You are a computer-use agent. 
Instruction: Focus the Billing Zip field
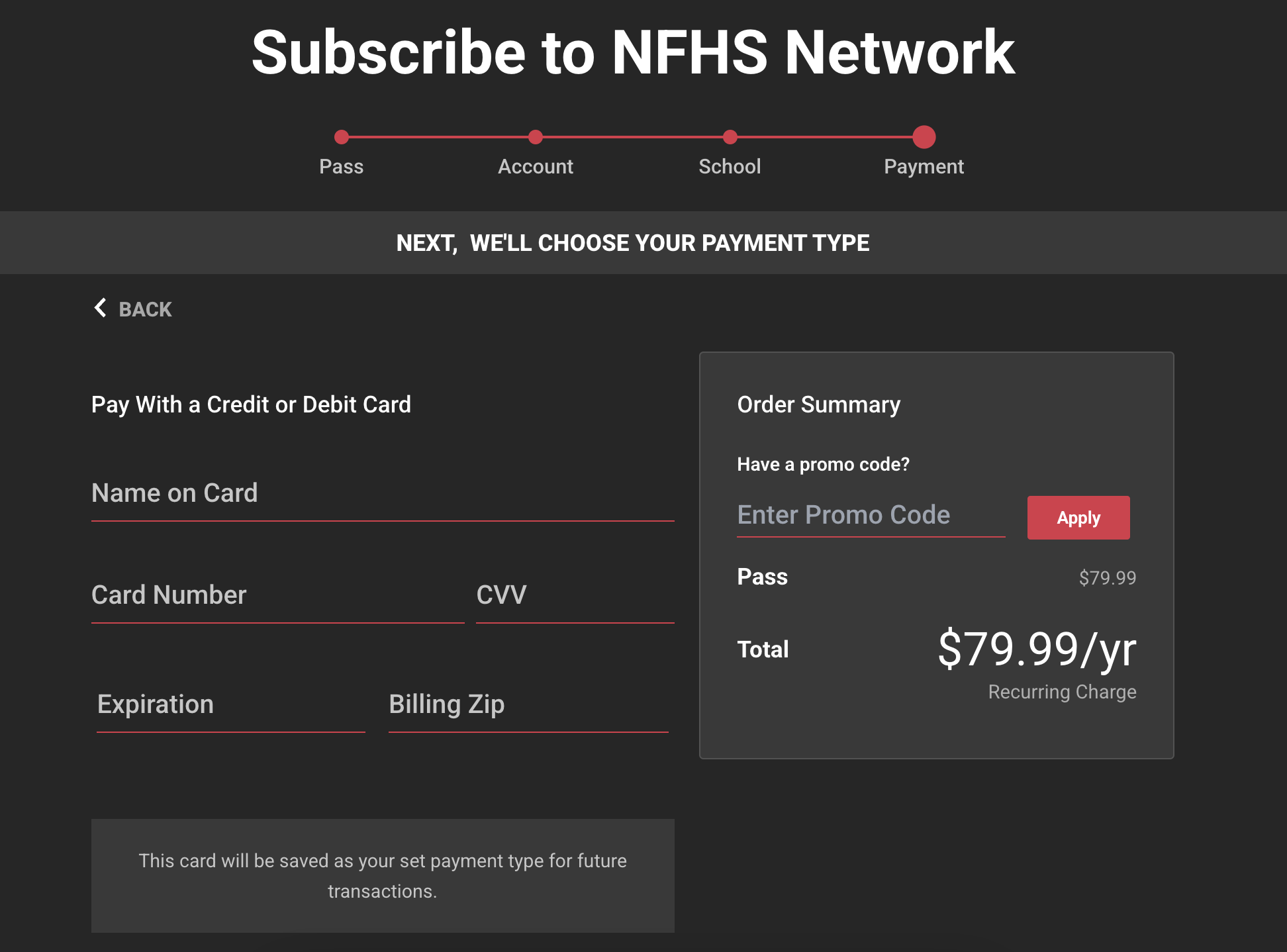point(528,705)
